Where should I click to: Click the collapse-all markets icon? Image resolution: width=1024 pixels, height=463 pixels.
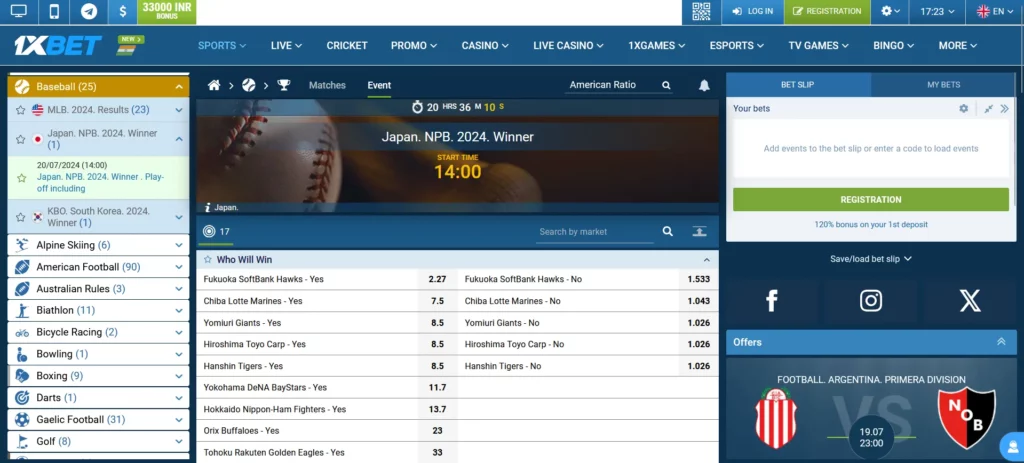coord(699,231)
